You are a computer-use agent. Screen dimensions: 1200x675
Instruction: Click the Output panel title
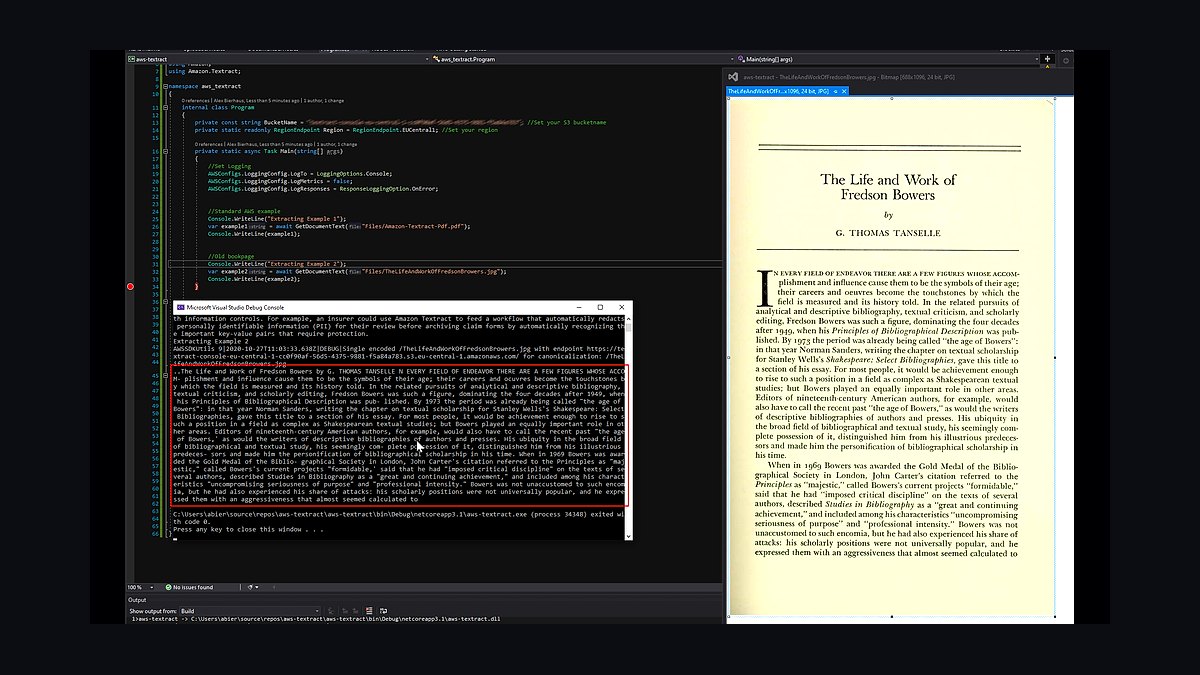tap(136, 599)
